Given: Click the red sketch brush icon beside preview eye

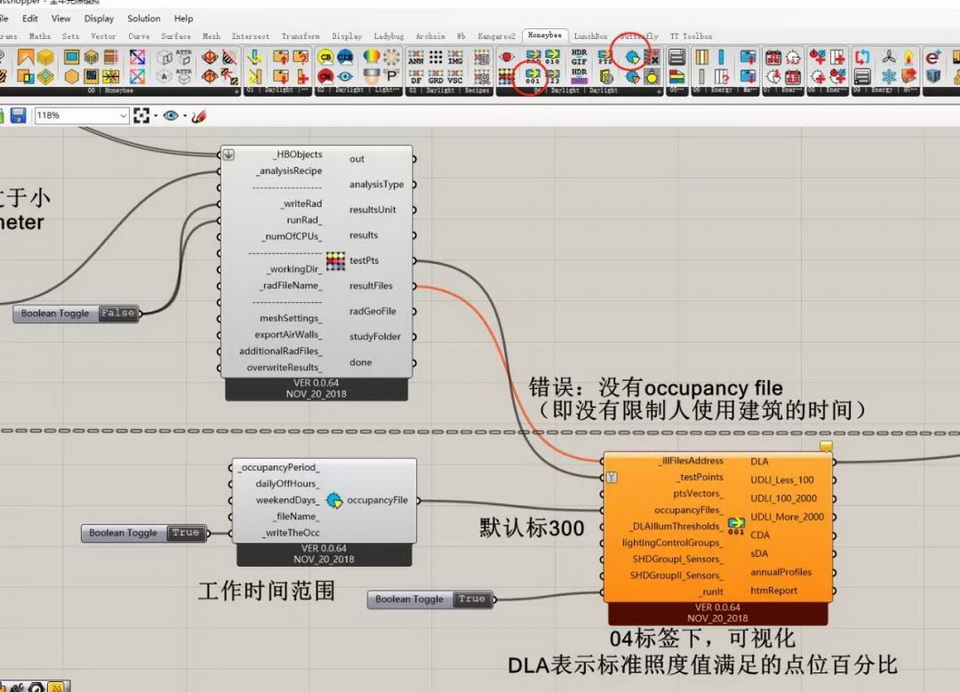Looking at the screenshot, I should [198, 116].
